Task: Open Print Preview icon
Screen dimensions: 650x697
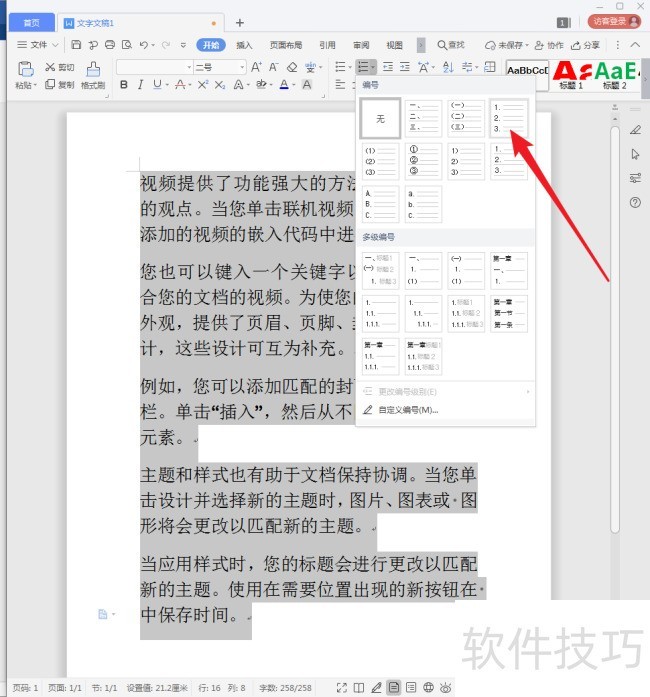Action: point(127,44)
